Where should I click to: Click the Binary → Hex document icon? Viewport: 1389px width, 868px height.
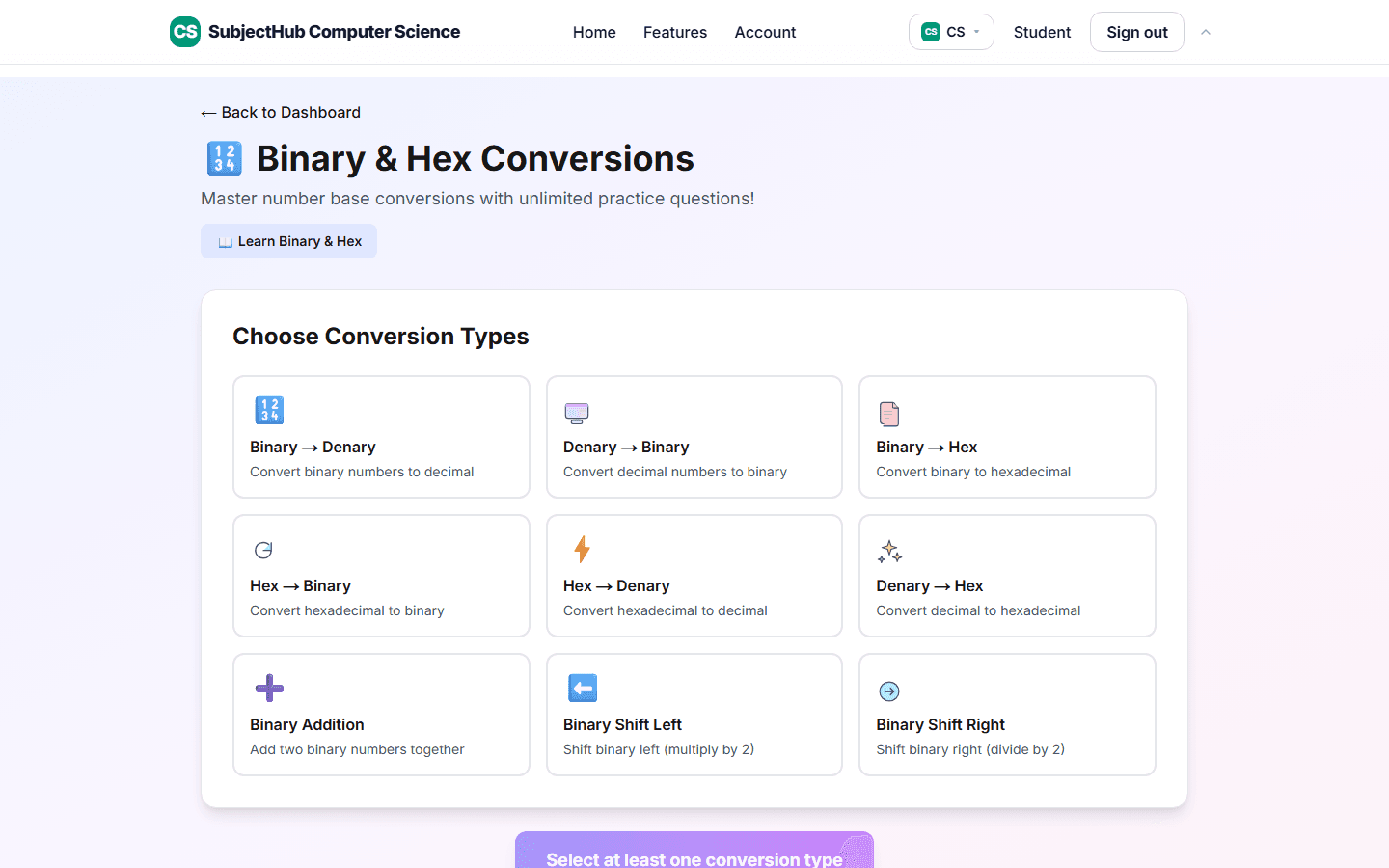click(x=889, y=414)
